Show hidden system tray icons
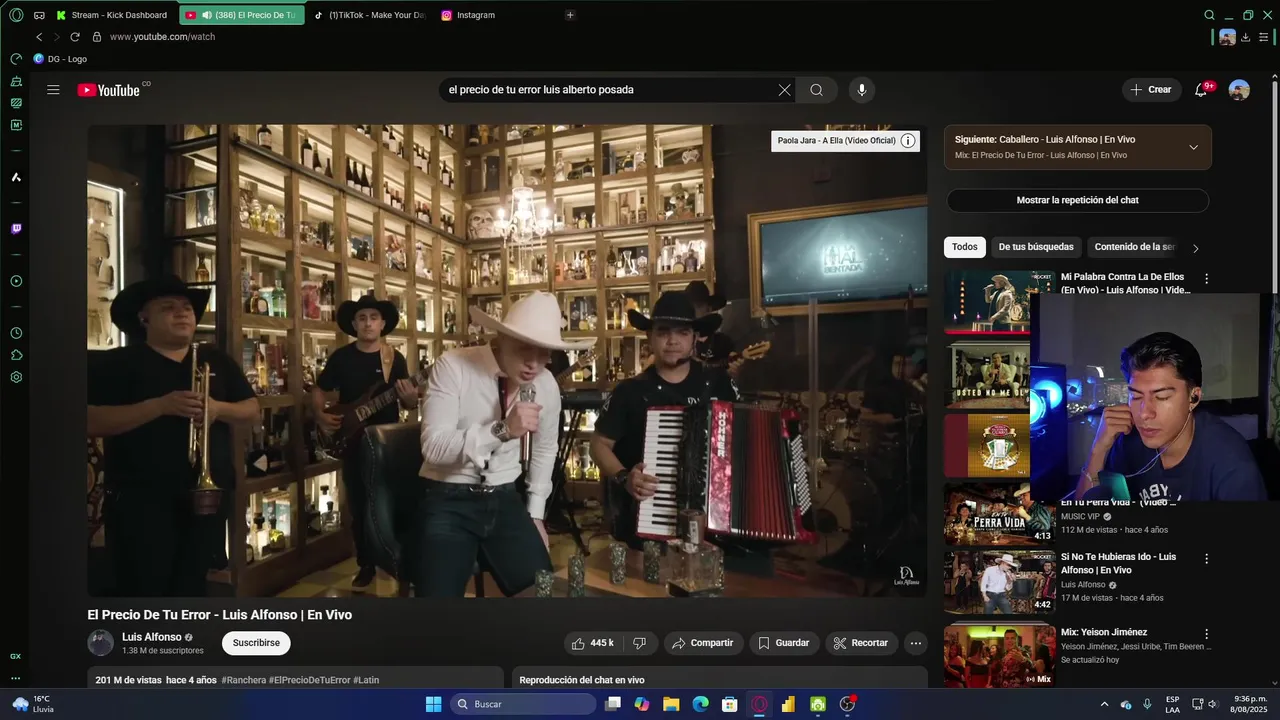 click(1104, 704)
